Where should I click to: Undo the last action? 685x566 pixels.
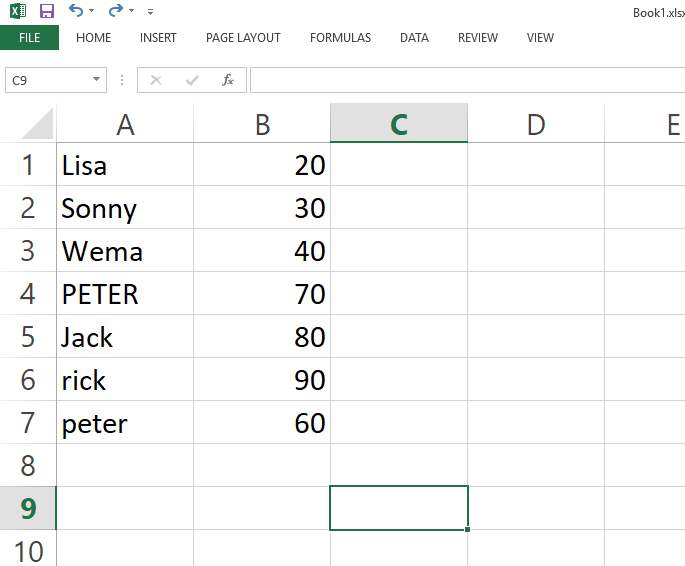pos(76,10)
